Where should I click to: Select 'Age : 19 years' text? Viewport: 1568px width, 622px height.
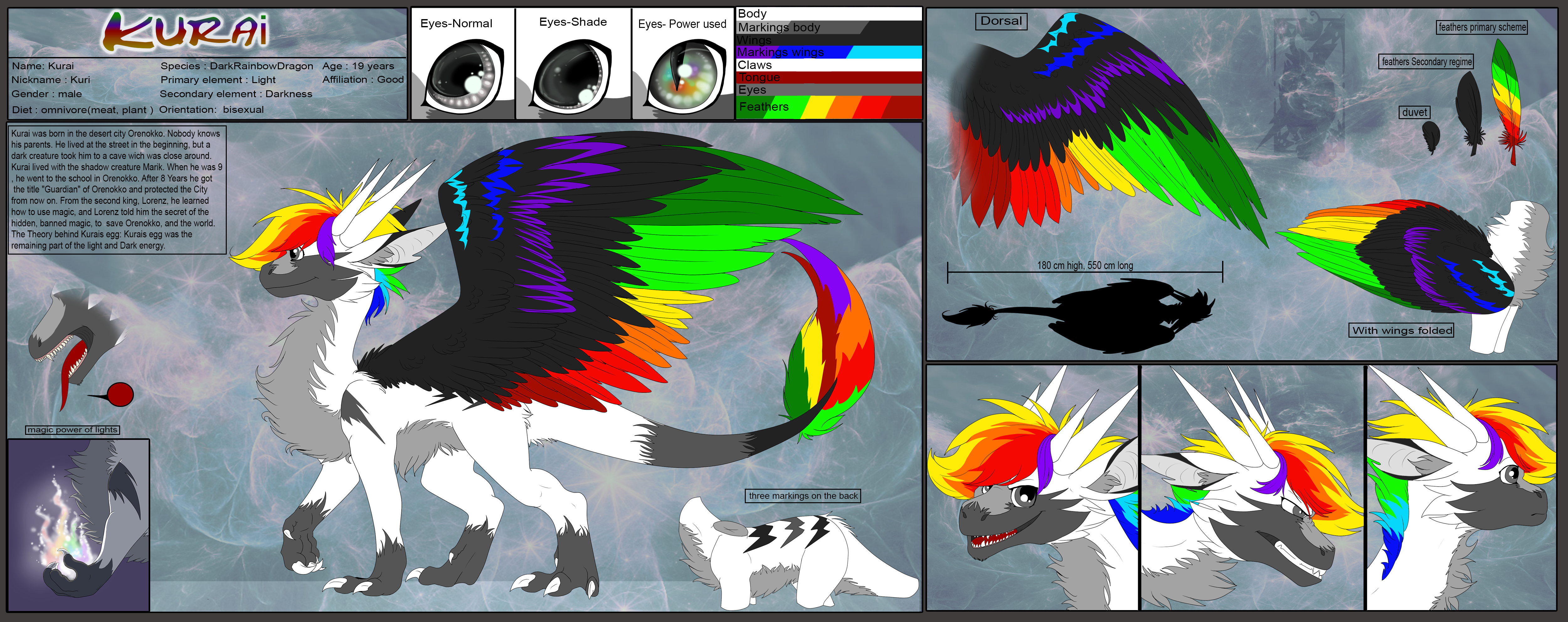tap(358, 66)
